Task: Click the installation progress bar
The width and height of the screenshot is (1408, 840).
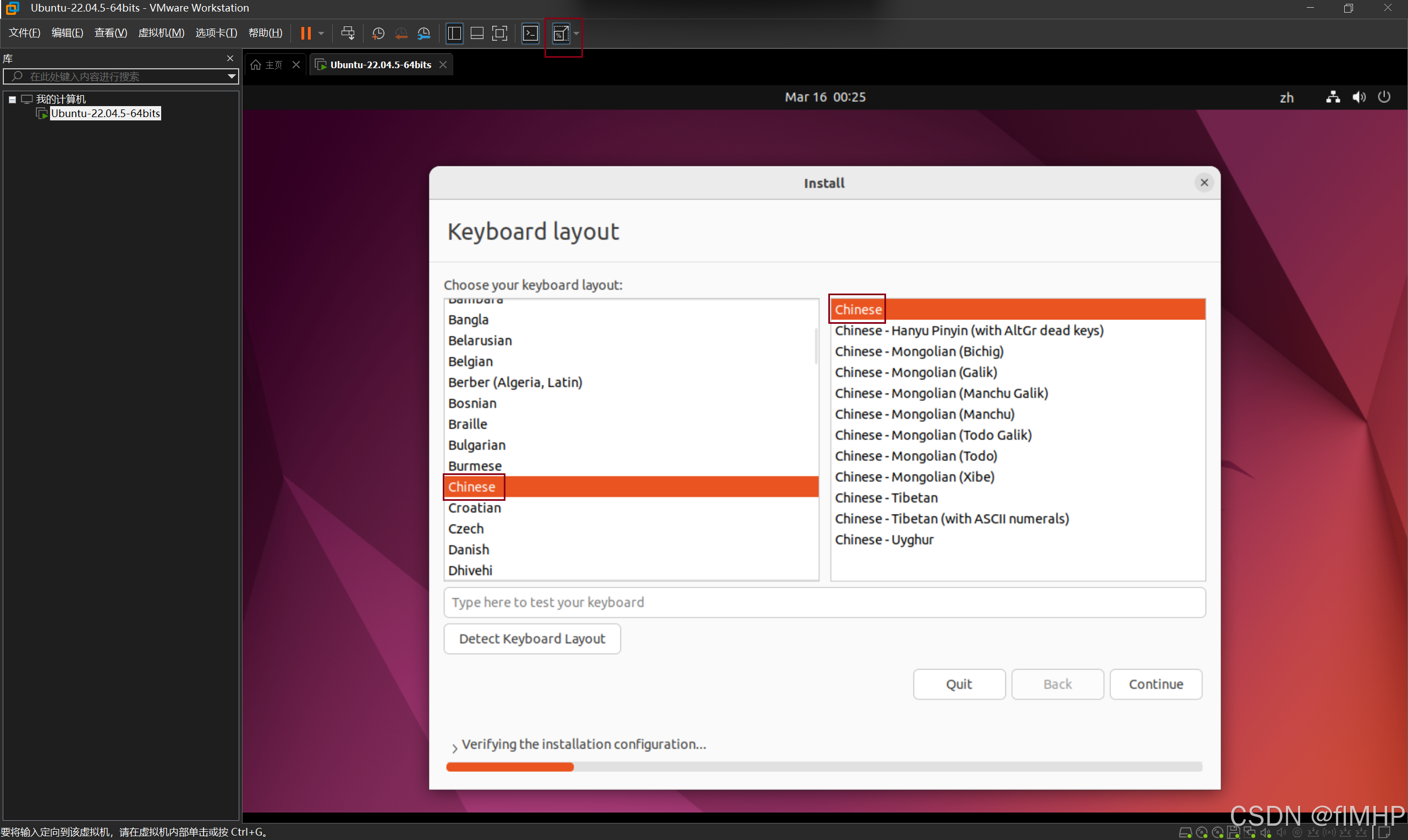Action: 824,766
